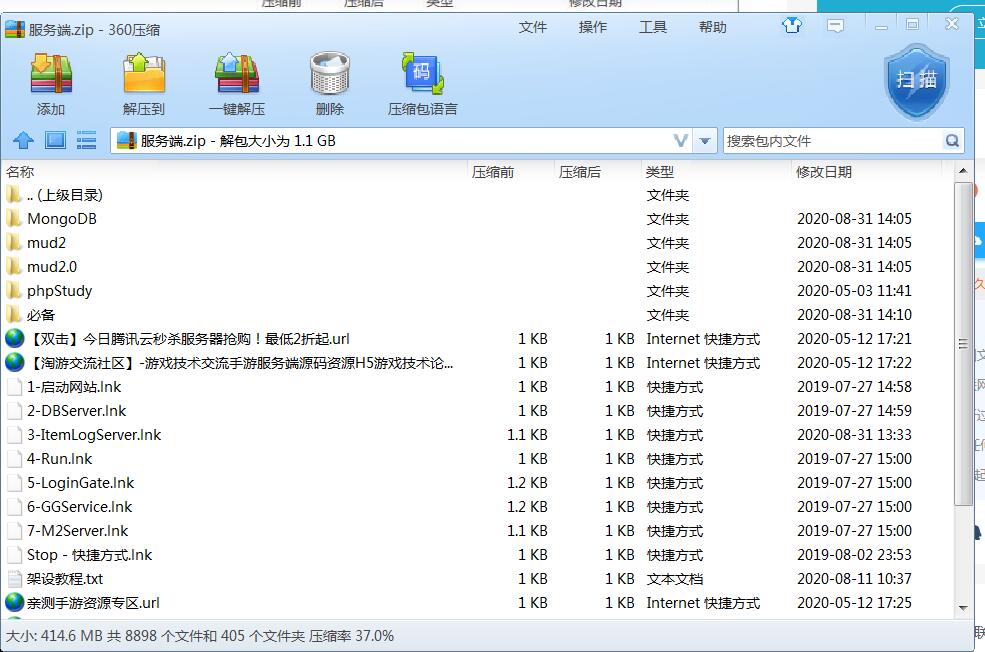The width and height of the screenshot is (985, 652).
Task: Select the MongoDB folder
Action: 61,219
